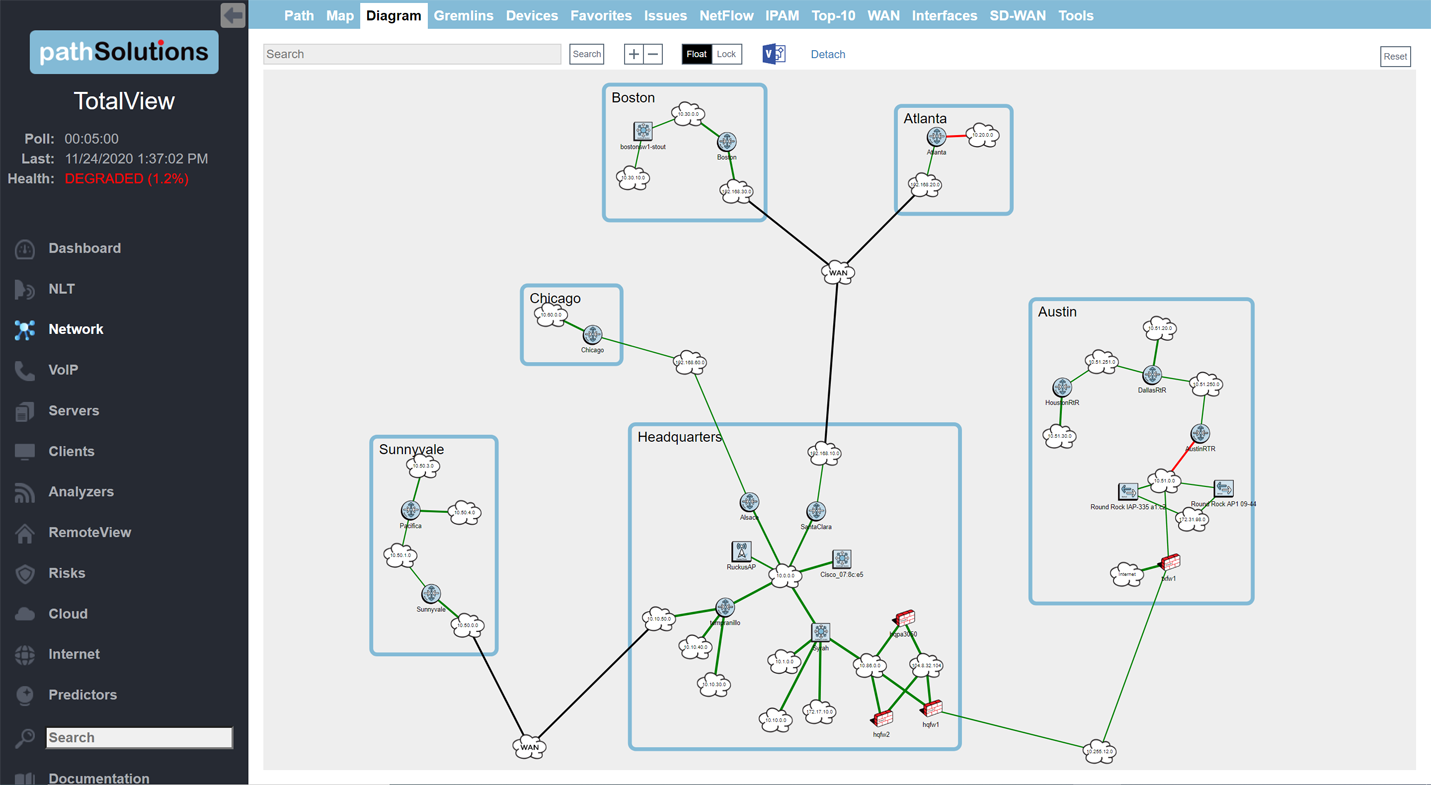Select the DallasRtR router node
This screenshot has width=1431, height=785.
(1152, 375)
